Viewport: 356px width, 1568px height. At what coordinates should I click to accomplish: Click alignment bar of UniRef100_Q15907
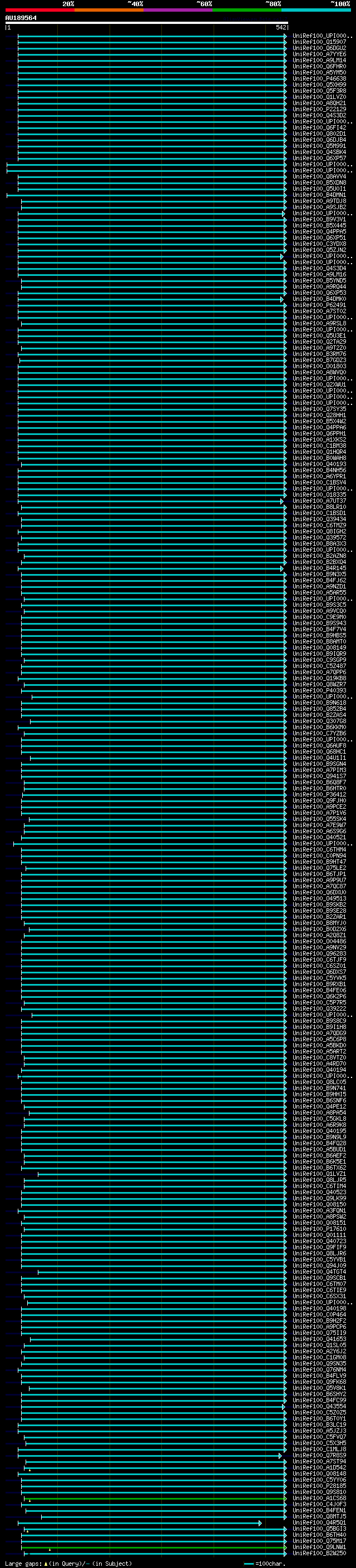152,42
